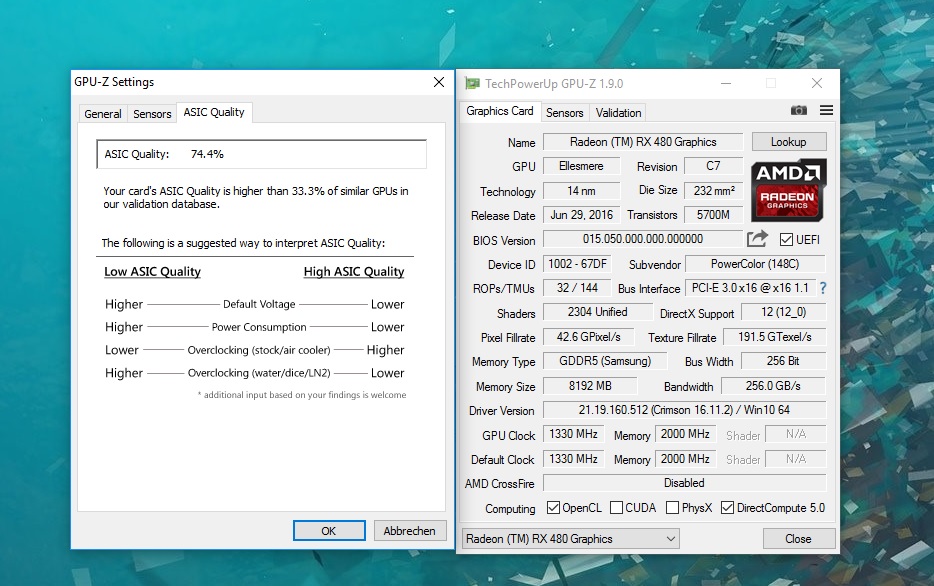
Task: Click the BIOS share/export arrow icon
Action: point(757,239)
